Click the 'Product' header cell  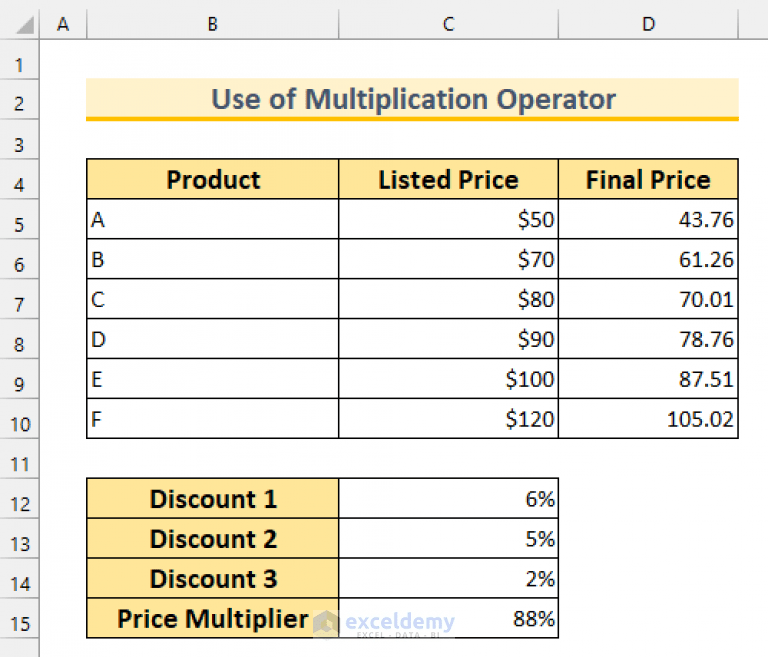point(213,179)
